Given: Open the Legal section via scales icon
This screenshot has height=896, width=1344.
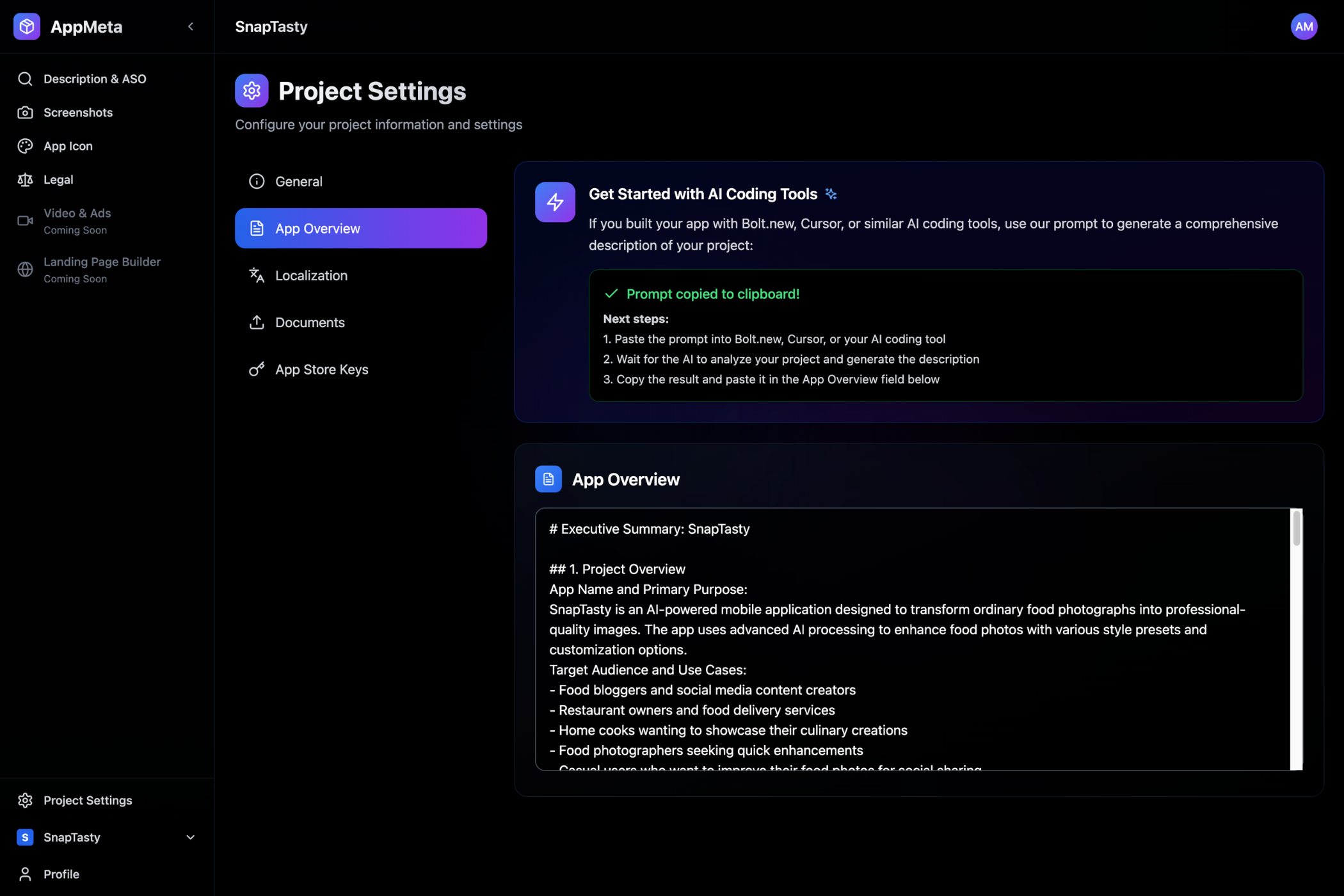Looking at the screenshot, I should coord(25,180).
